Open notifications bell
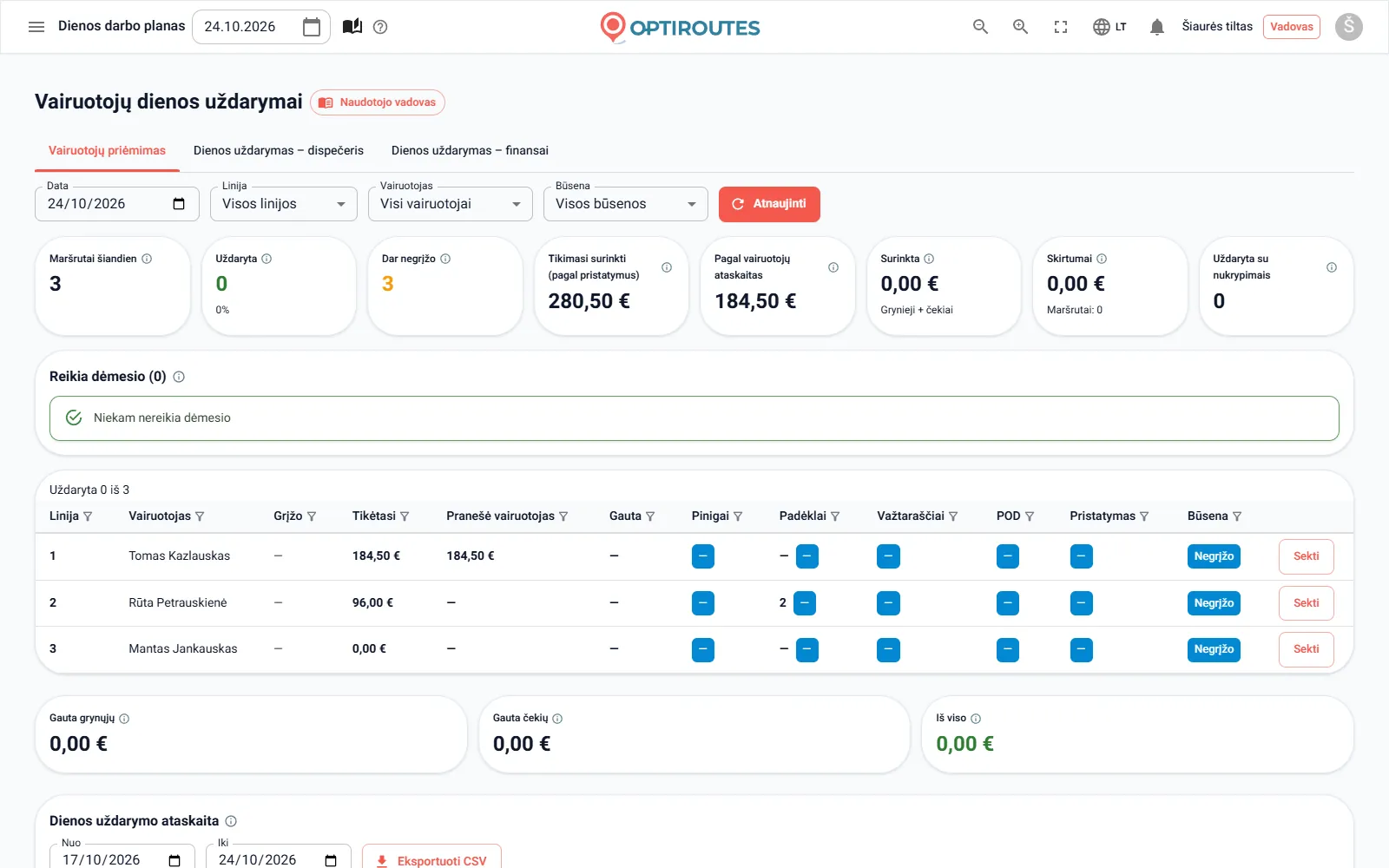The image size is (1389, 868). pyautogui.click(x=1156, y=27)
